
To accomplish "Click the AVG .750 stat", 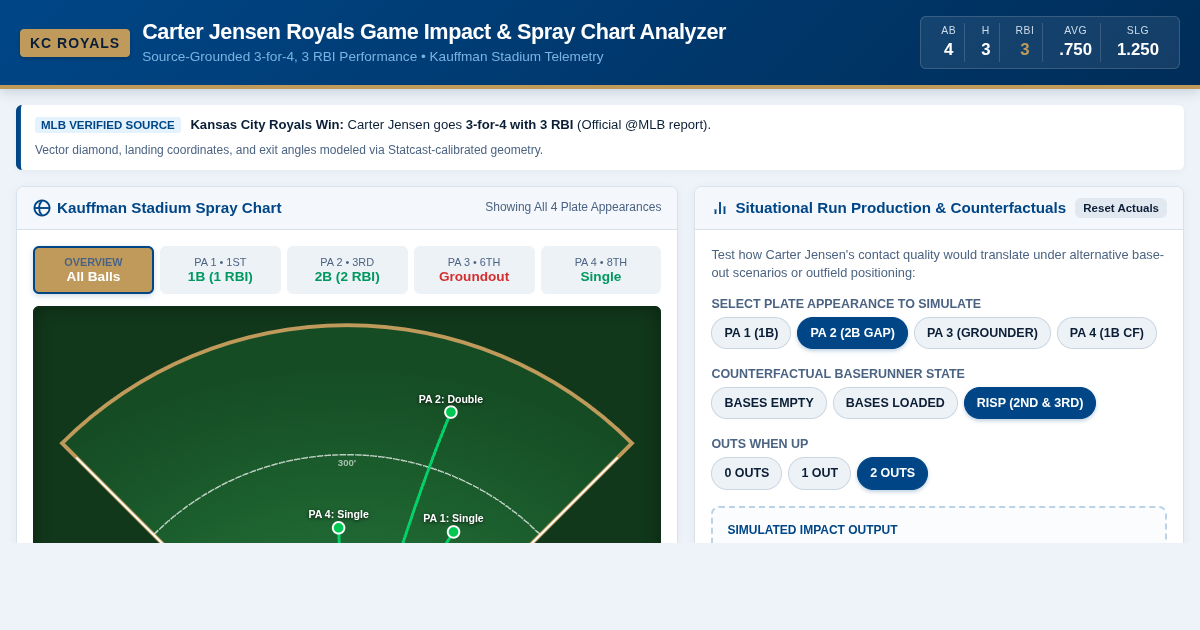I will coord(1075,42).
